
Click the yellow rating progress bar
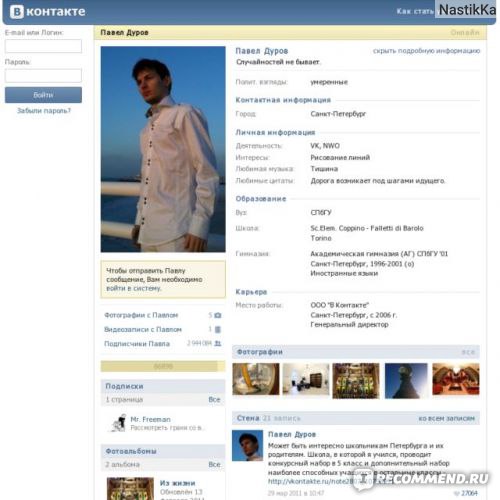pos(163,366)
